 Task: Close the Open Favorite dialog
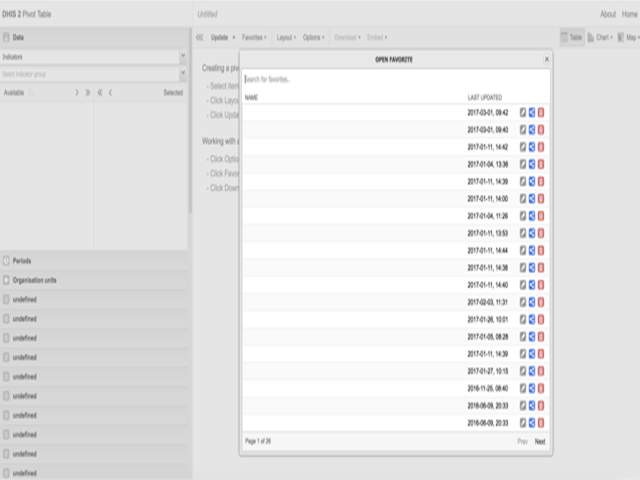(x=546, y=60)
